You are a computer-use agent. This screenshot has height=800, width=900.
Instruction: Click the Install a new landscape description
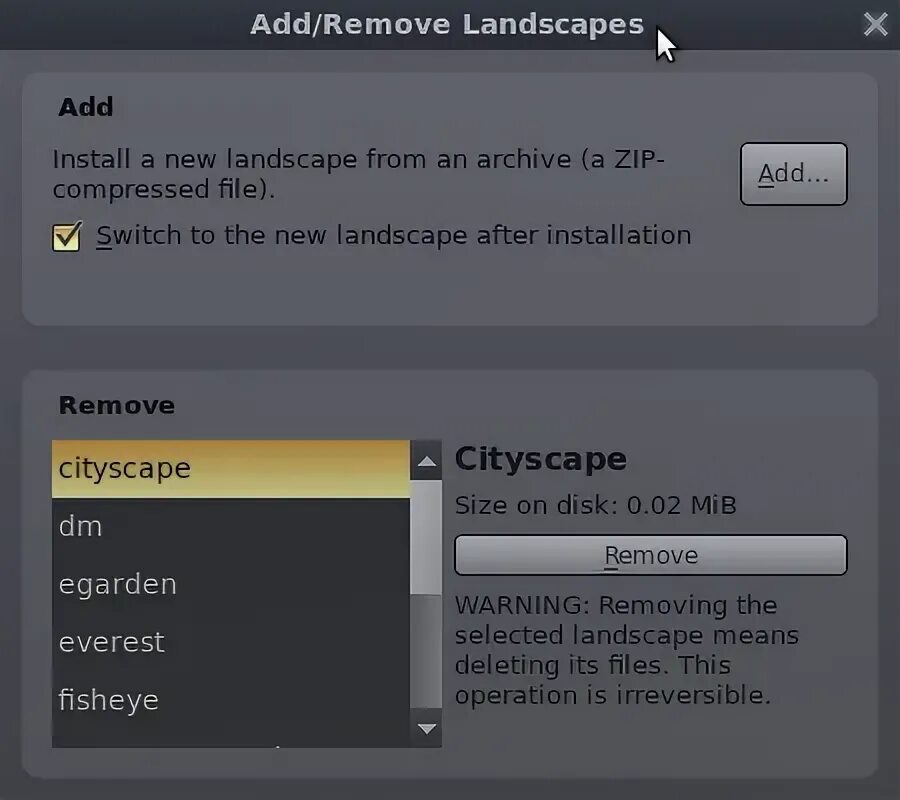click(x=358, y=174)
